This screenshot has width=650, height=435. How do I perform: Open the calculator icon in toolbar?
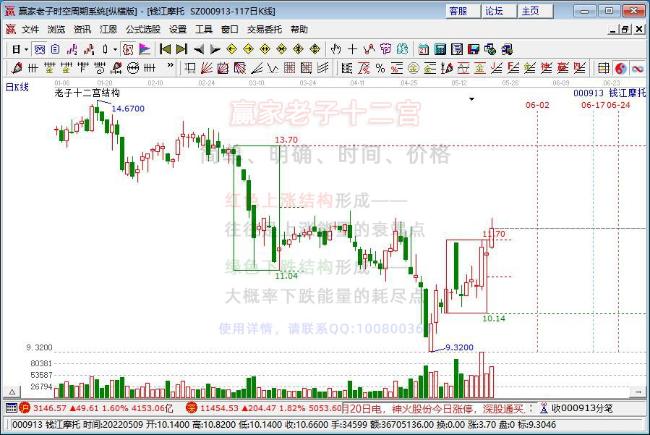pos(440,49)
